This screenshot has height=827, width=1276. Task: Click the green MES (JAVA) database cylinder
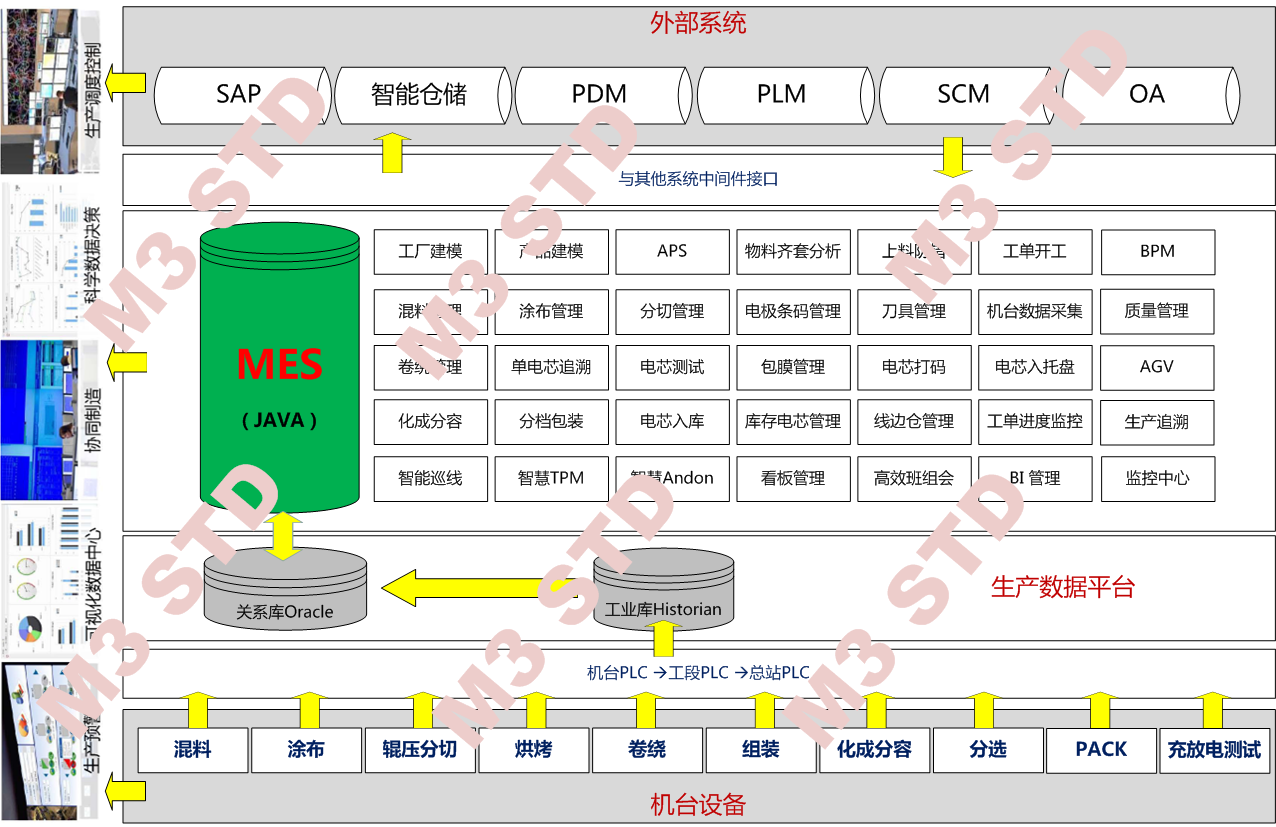click(280, 366)
